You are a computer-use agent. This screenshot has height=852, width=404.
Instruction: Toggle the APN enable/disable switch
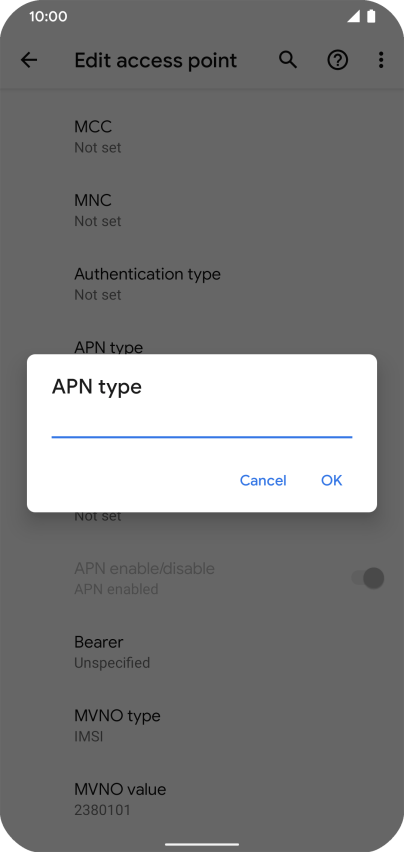tap(368, 578)
